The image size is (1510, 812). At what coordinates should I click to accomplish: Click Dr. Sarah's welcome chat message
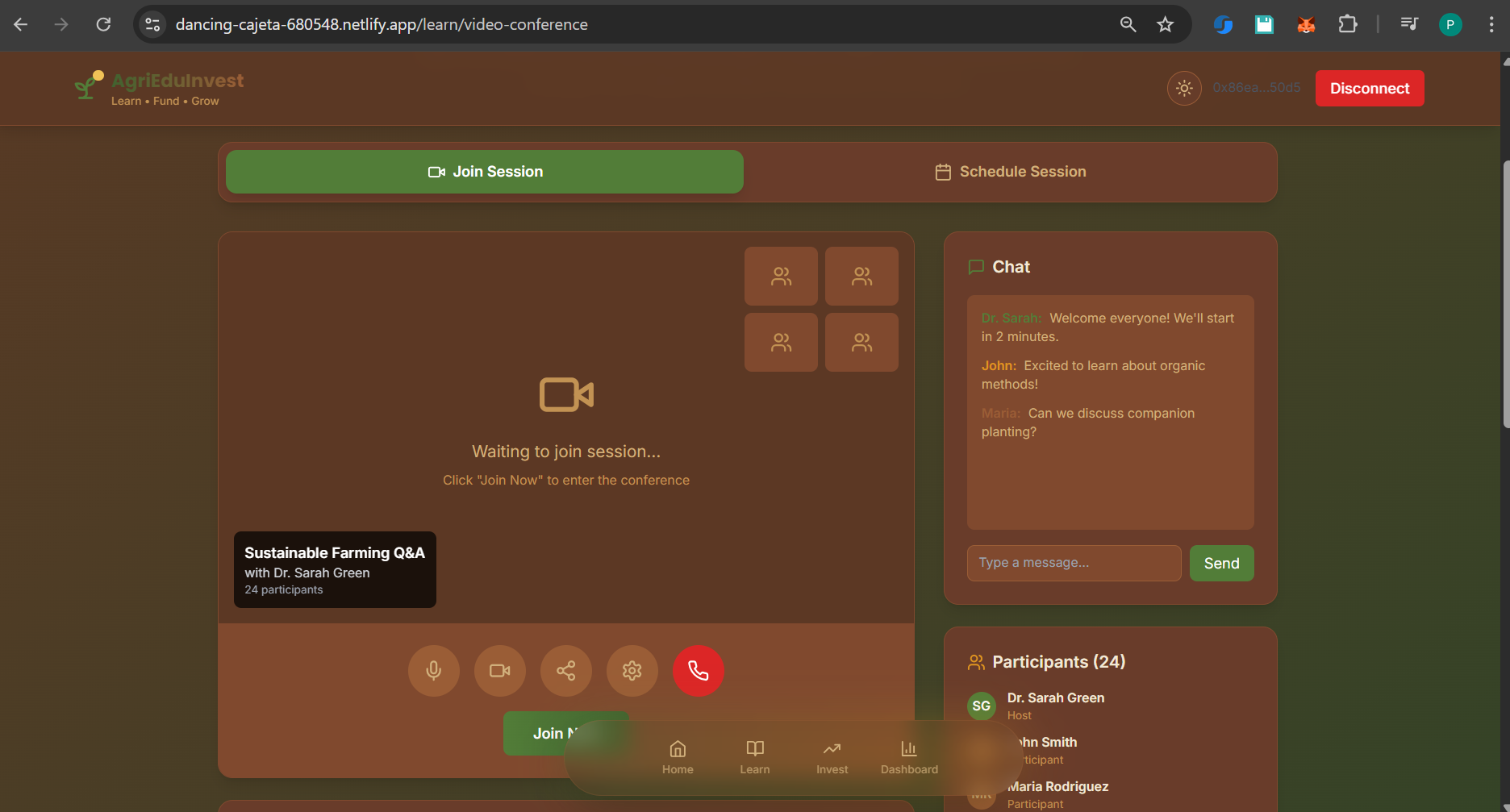pyautogui.click(x=1110, y=327)
